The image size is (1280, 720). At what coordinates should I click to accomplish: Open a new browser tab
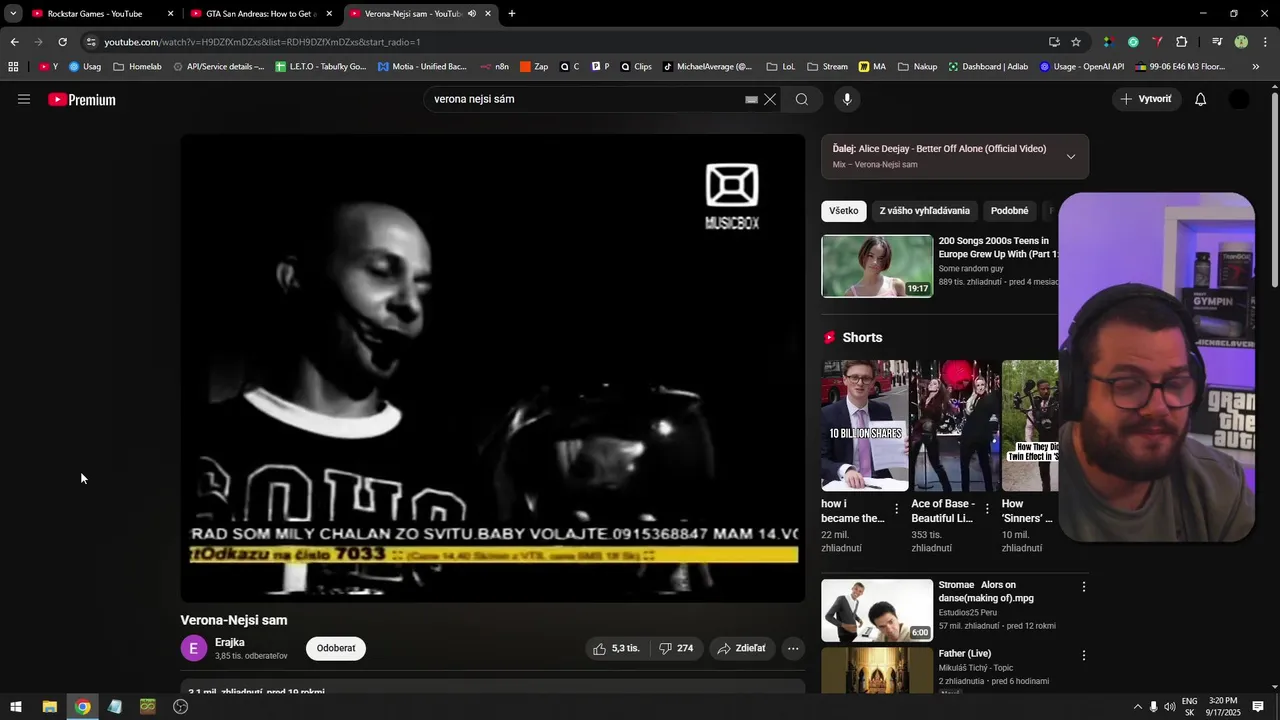[512, 14]
